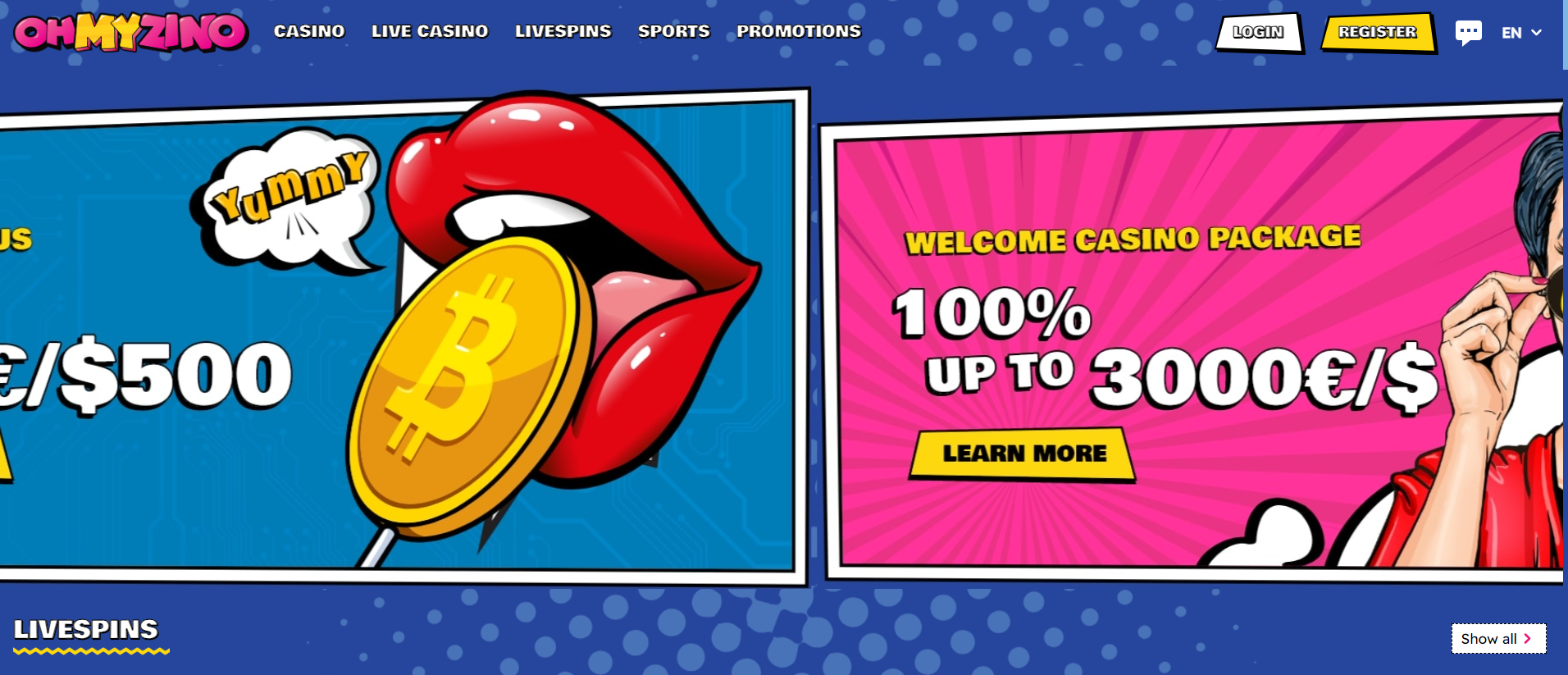Click the Bitcoin lollipop coin graphic
The width and height of the screenshot is (1568, 675).
point(470,387)
